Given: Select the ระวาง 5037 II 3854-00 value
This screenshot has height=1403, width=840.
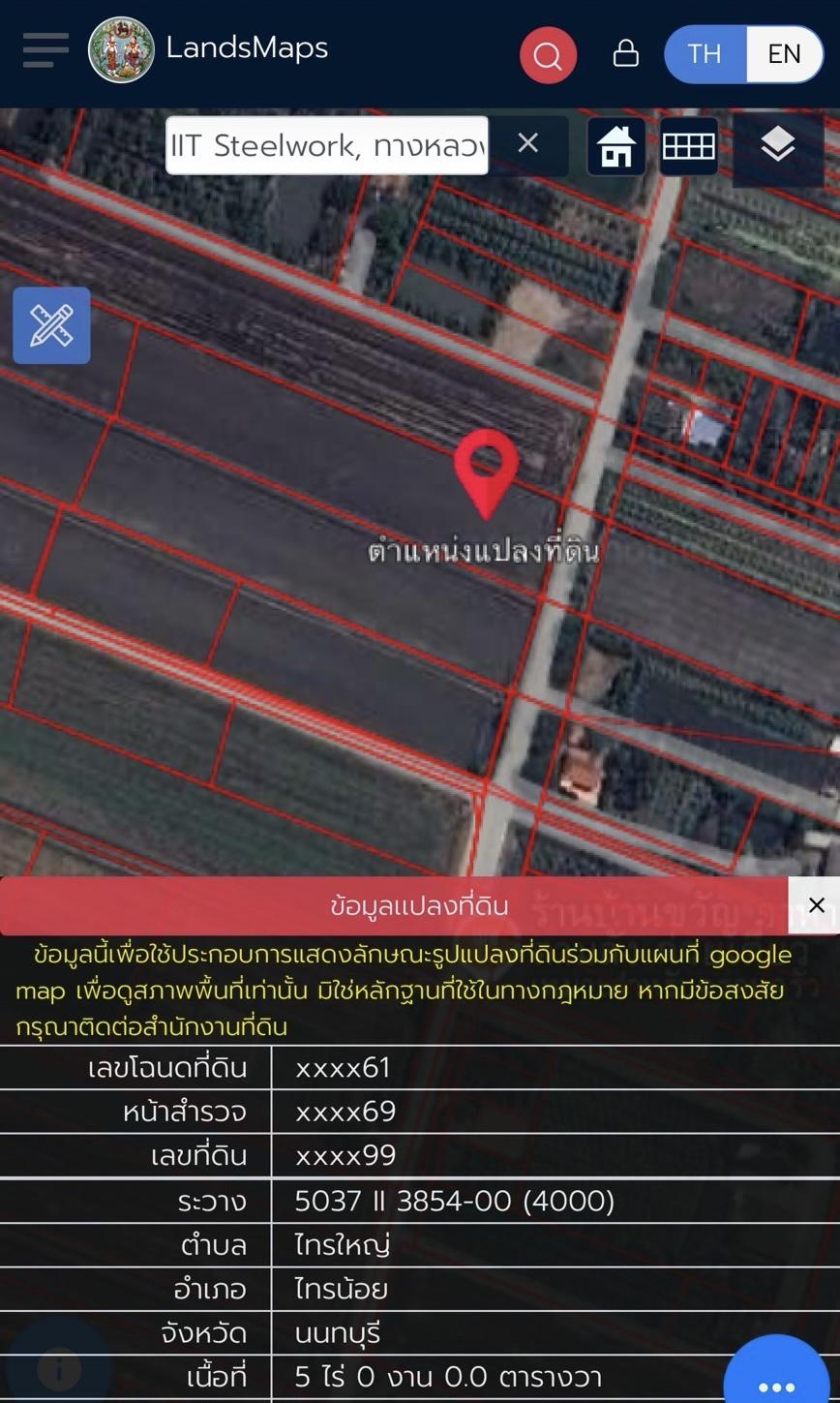Looking at the screenshot, I should [x=455, y=1201].
